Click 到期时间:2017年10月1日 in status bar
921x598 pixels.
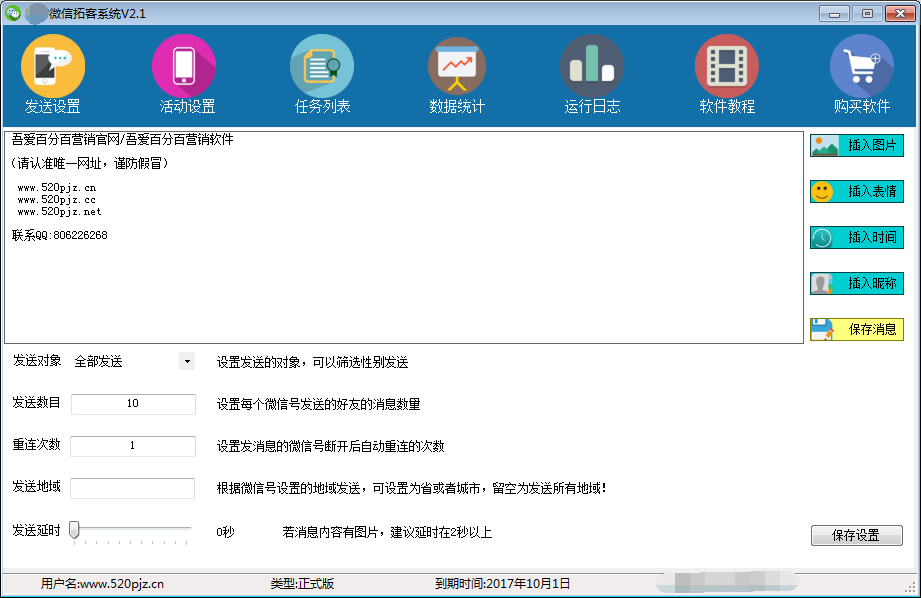pos(502,583)
